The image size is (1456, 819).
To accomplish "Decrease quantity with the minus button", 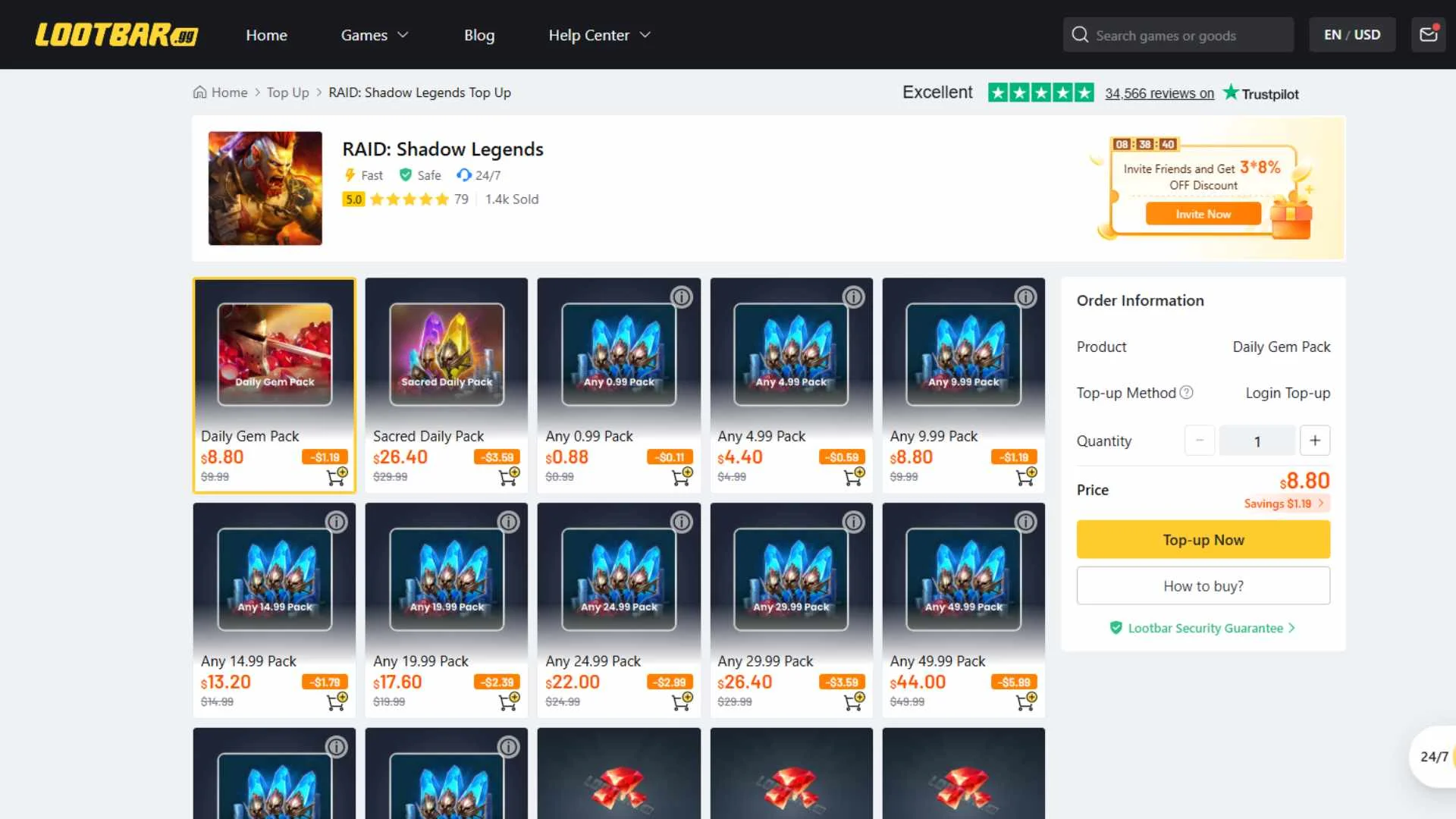I will (x=1199, y=440).
